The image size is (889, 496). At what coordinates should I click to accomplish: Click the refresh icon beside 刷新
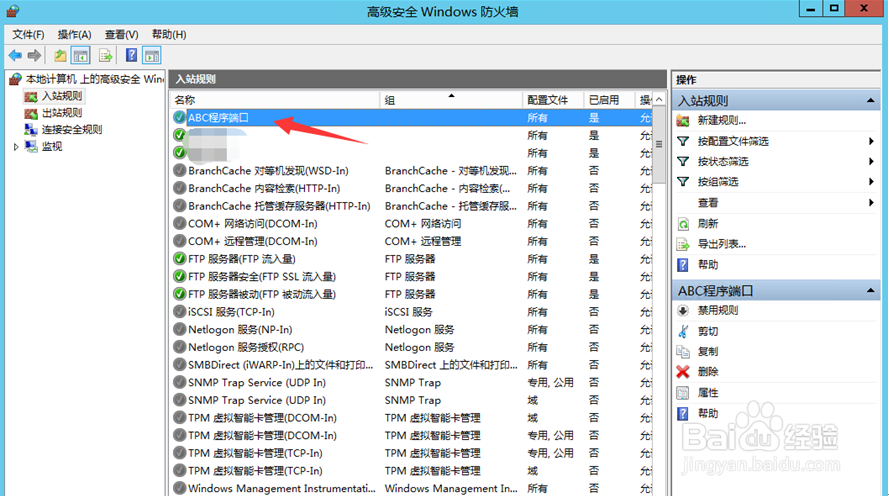tap(683, 224)
